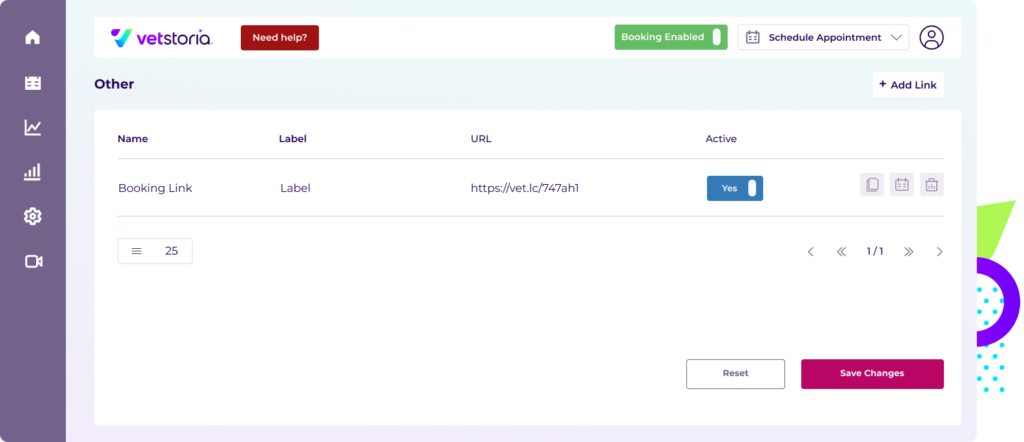Delete the Booking Link row
Screen dimensions: 1024x442
click(x=931, y=185)
